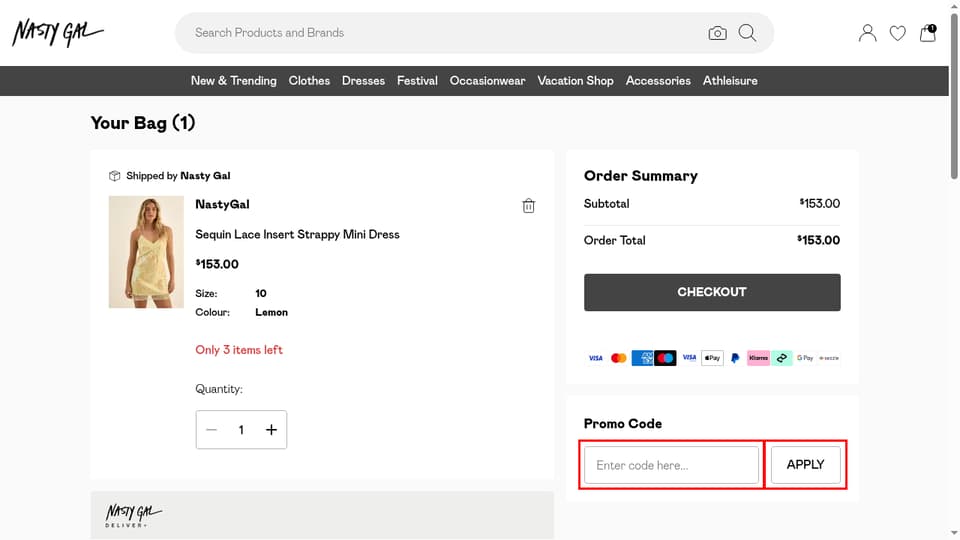Image resolution: width=960 pixels, height=540 pixels.
Task: Open the Athleisure menu
Action: 730,81
